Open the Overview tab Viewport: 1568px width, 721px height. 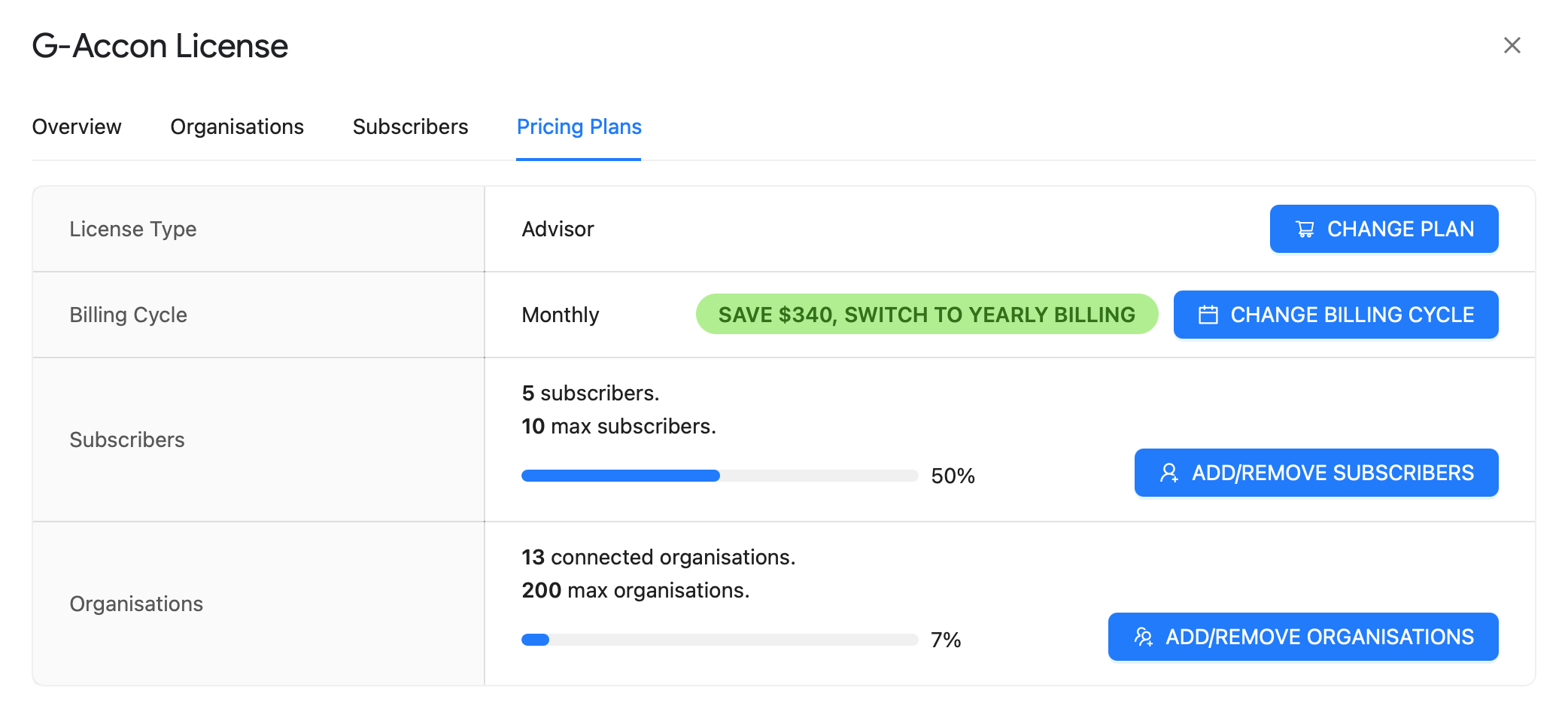pyautogui.click(x=77, y=126)
